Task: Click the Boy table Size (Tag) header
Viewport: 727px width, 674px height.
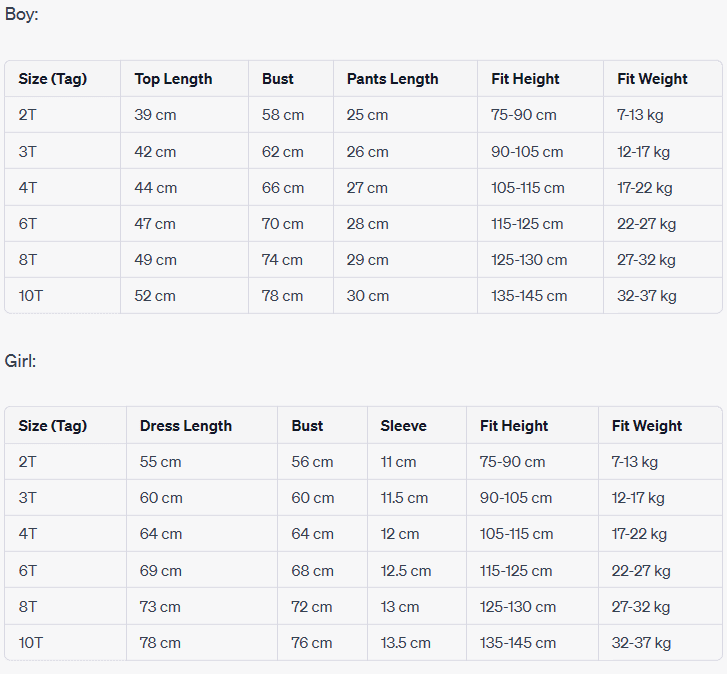Action: click(x=53, y=79)
